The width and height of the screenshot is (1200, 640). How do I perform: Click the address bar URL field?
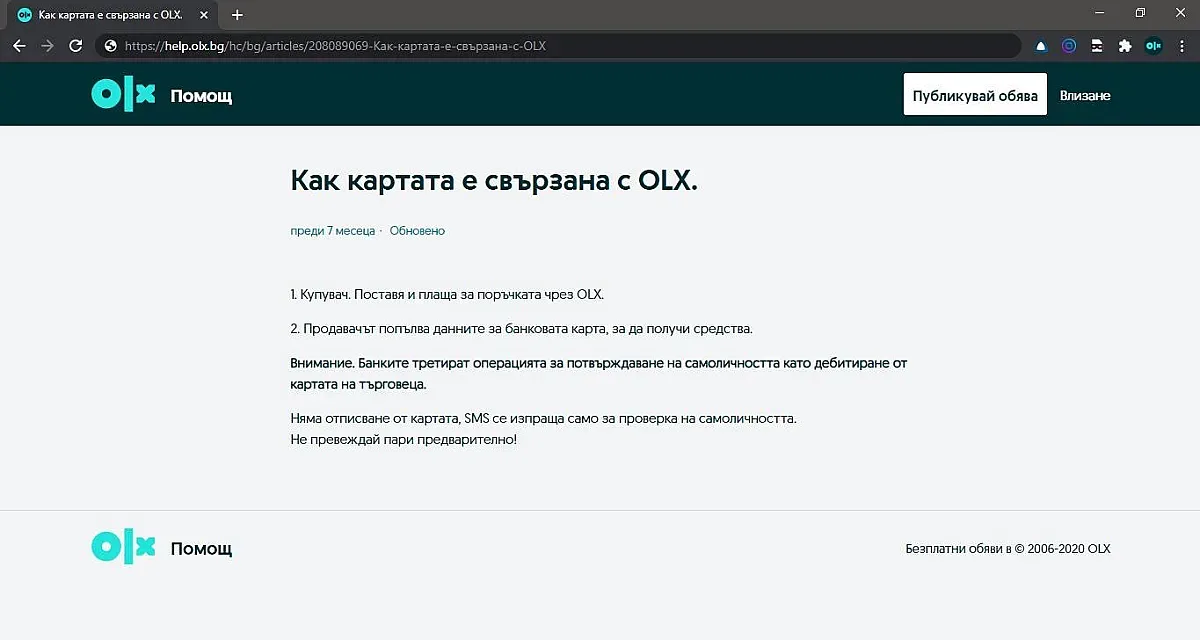[x=560, y=46]
